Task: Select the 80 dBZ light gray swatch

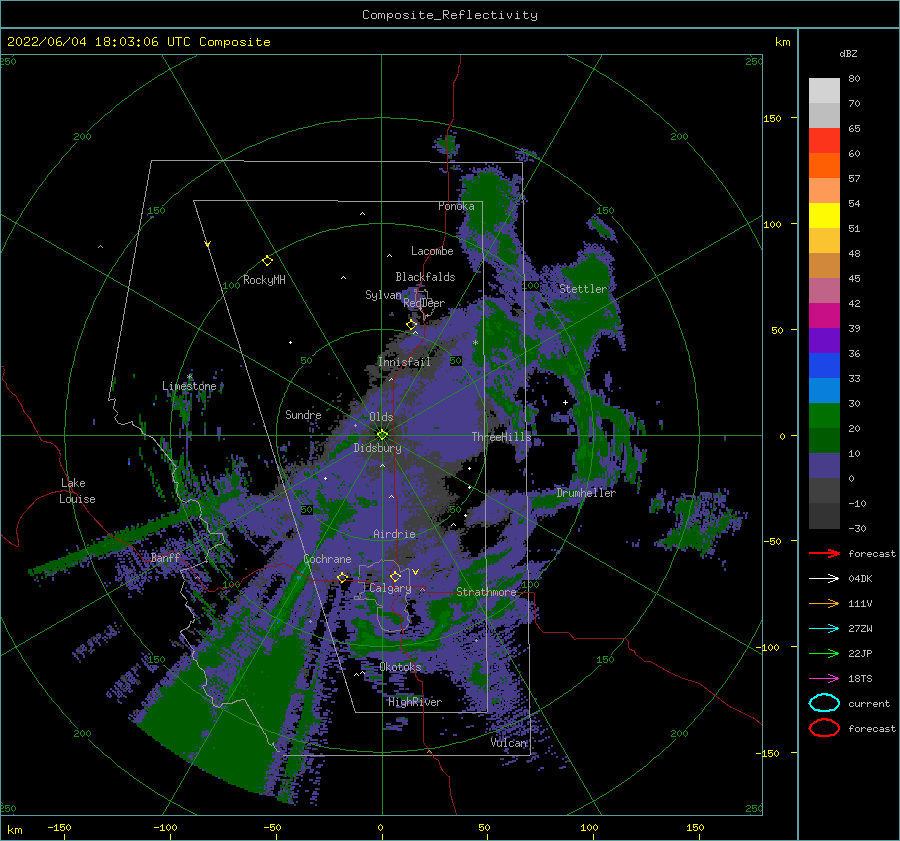Action: pos(824,90)
